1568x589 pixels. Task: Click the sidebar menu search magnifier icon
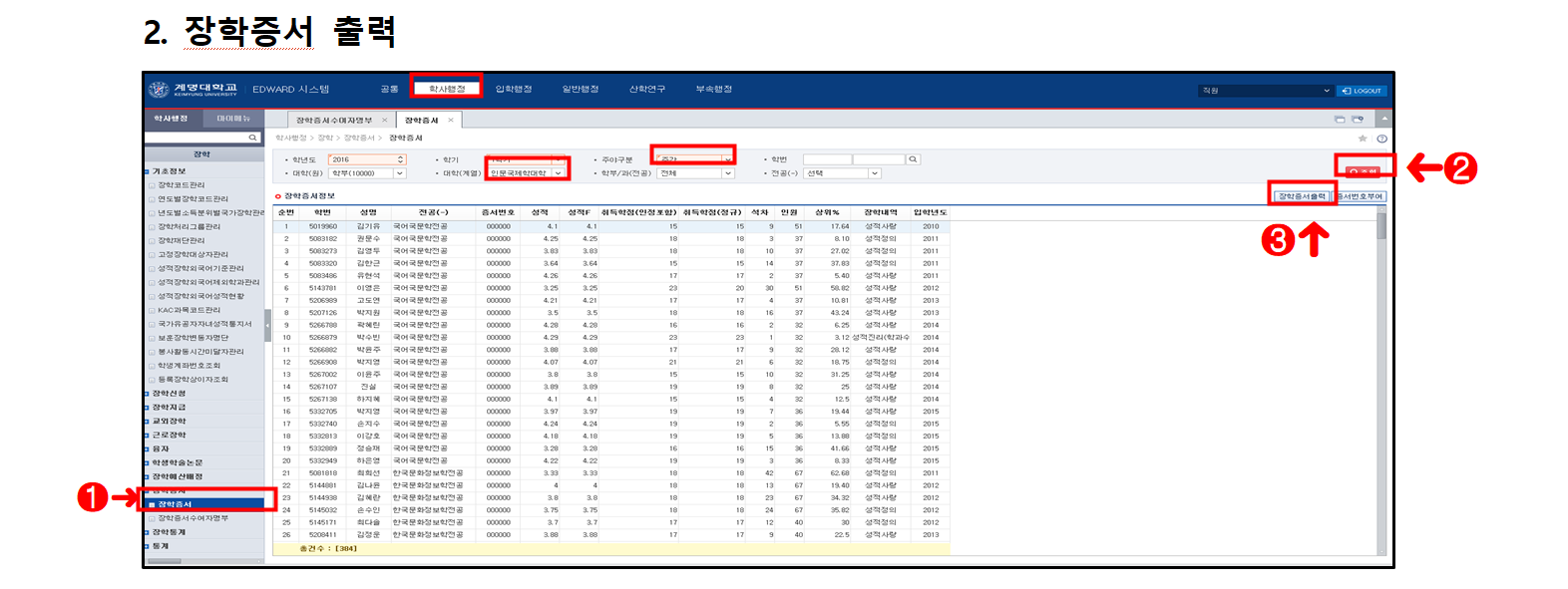pos(252,138)
